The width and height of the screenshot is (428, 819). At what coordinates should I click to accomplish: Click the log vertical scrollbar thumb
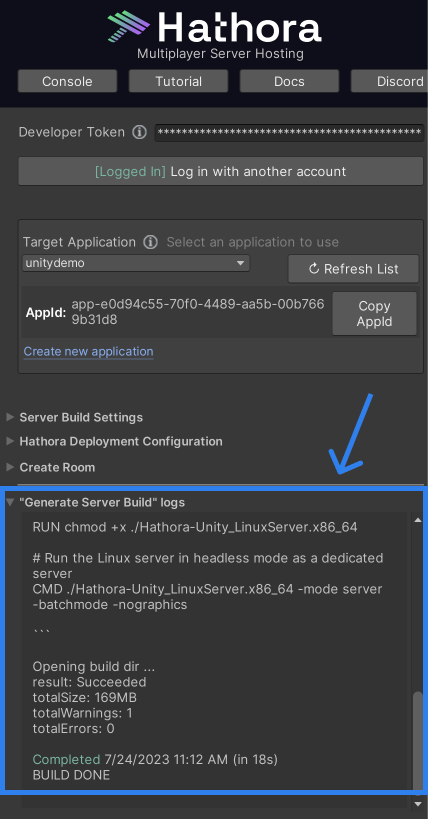pyautogui.click(x=418, y=741)
